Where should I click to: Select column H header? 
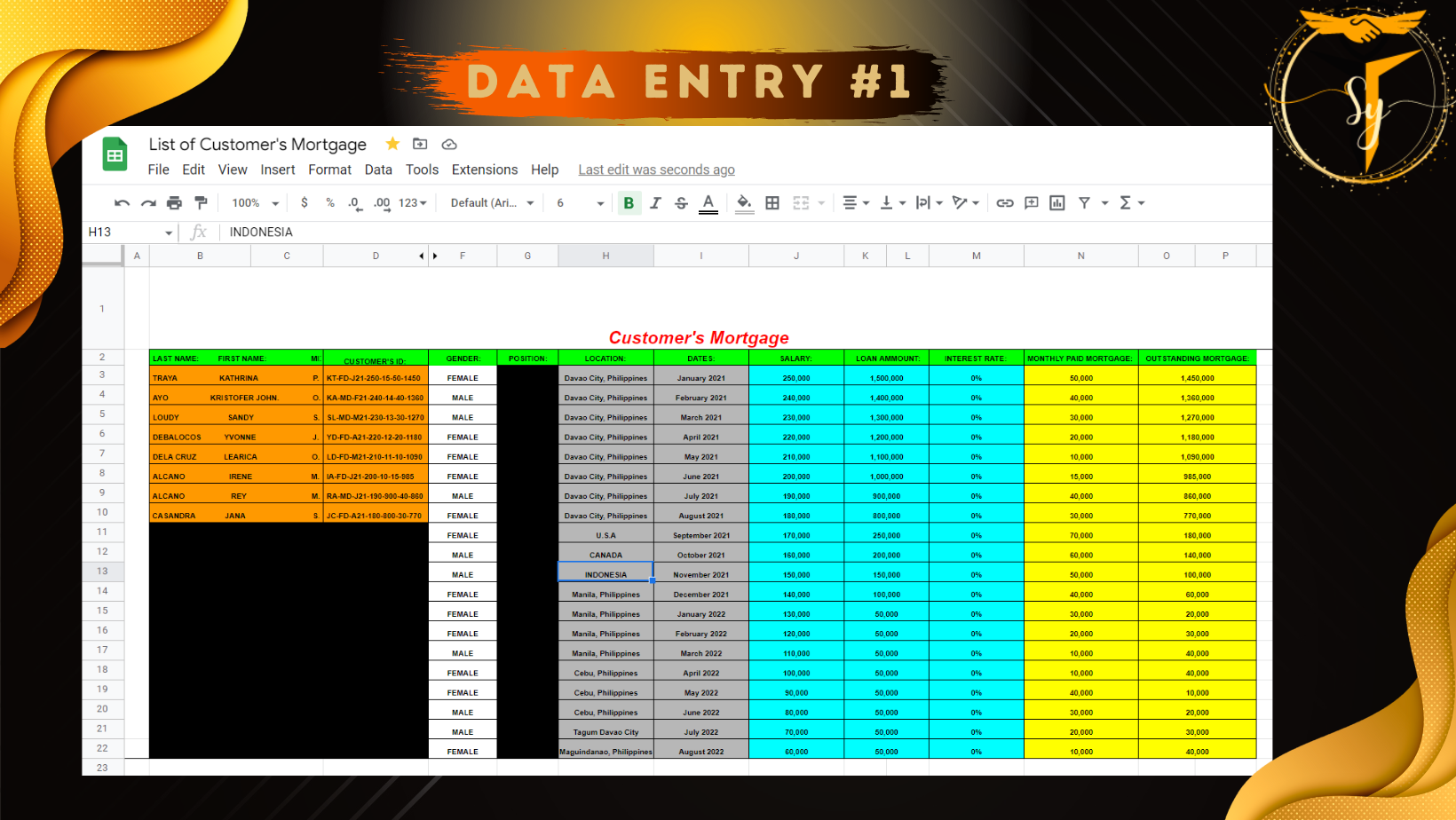[606, 256]
